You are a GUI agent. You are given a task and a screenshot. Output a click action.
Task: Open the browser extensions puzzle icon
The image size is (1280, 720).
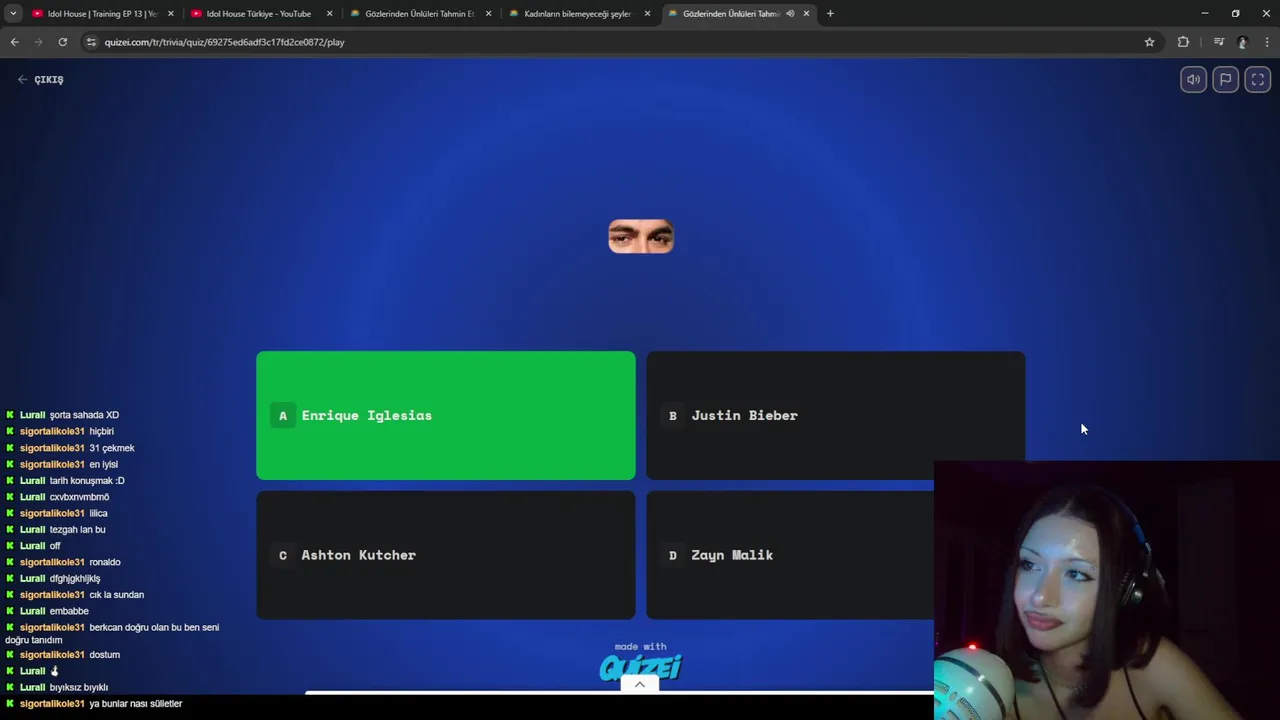pos(1183,42)
